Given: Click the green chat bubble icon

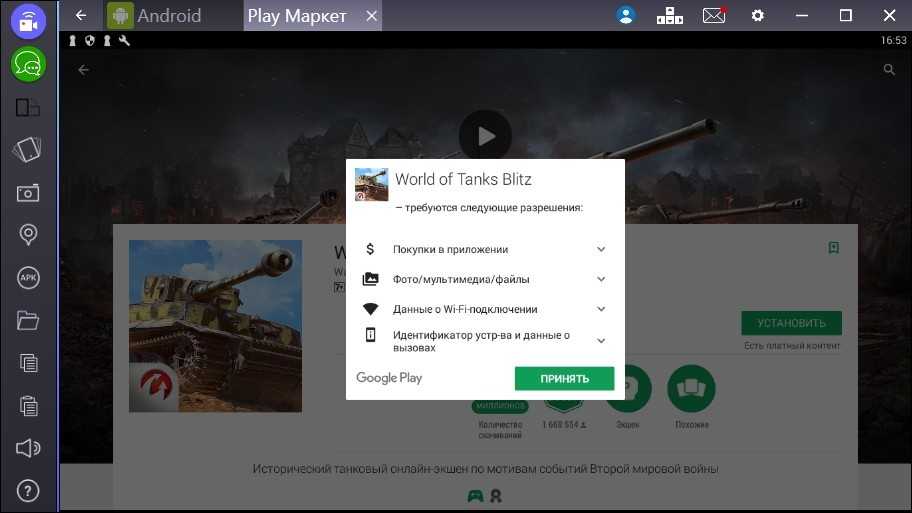Looking at the screenshot, I should 28,65.
